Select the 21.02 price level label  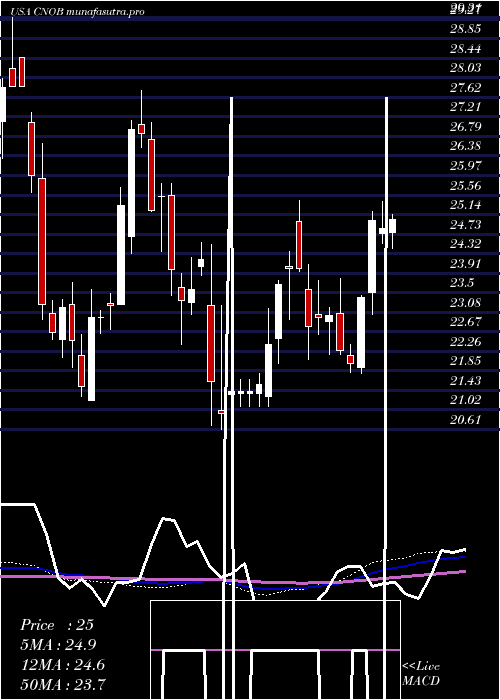point(466,400)
